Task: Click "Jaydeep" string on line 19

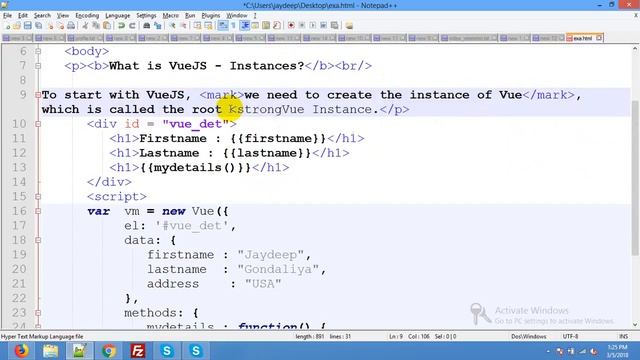Action: [x=271, y=255]
